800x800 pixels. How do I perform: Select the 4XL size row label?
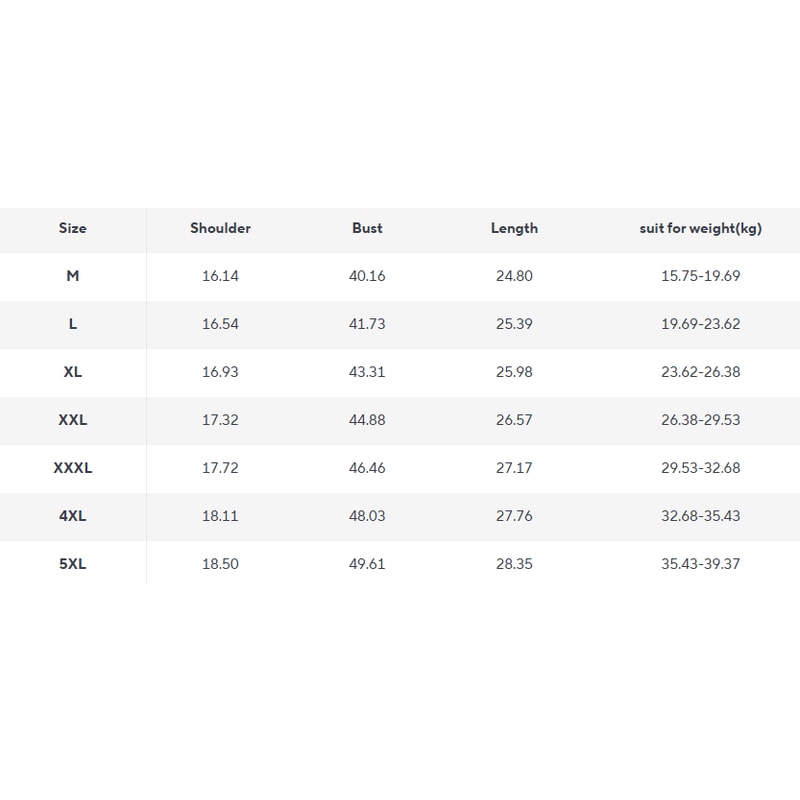coord(72,516)
